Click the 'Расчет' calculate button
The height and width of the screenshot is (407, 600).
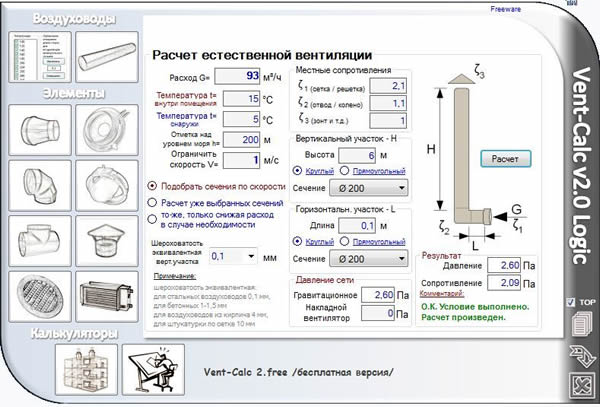505,159
